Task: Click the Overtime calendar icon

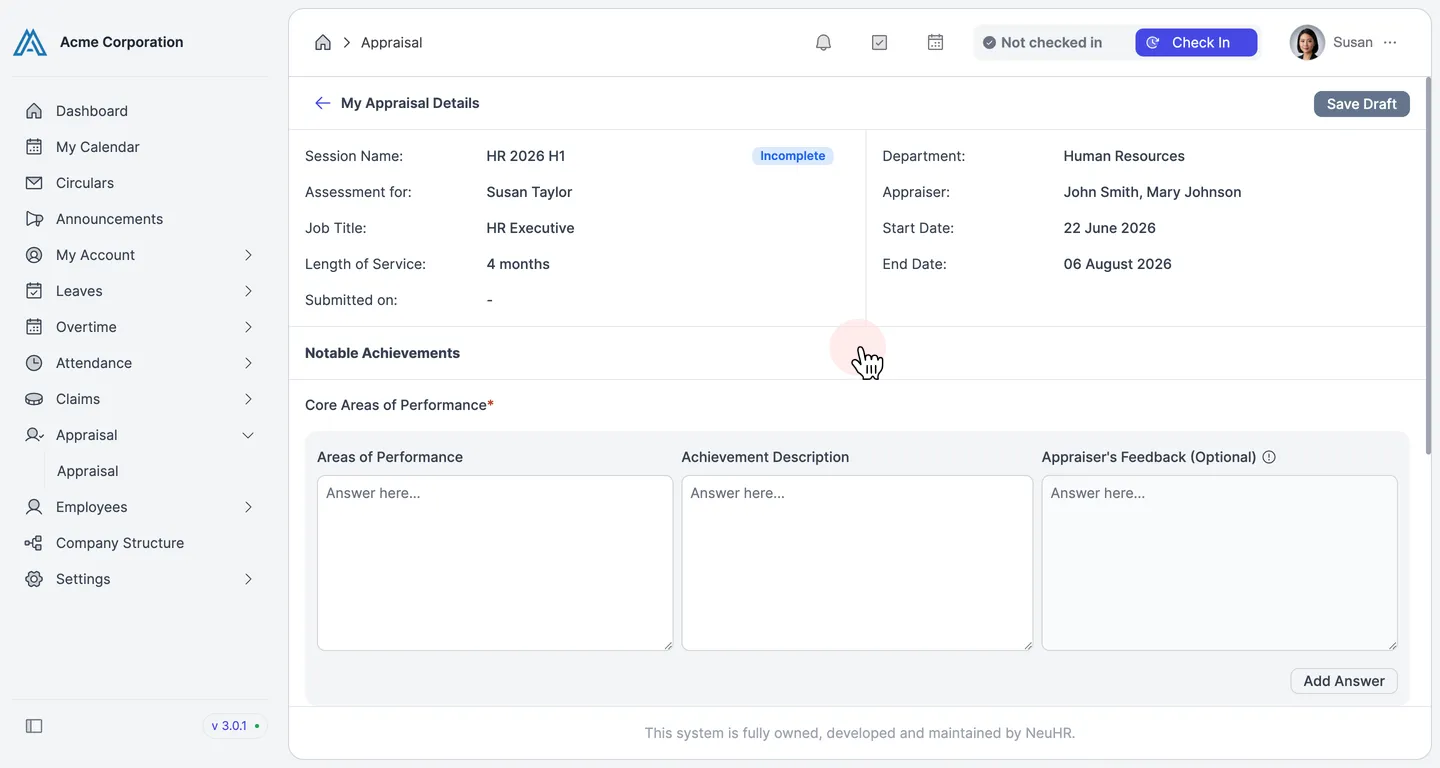Action: click(34, 327)
